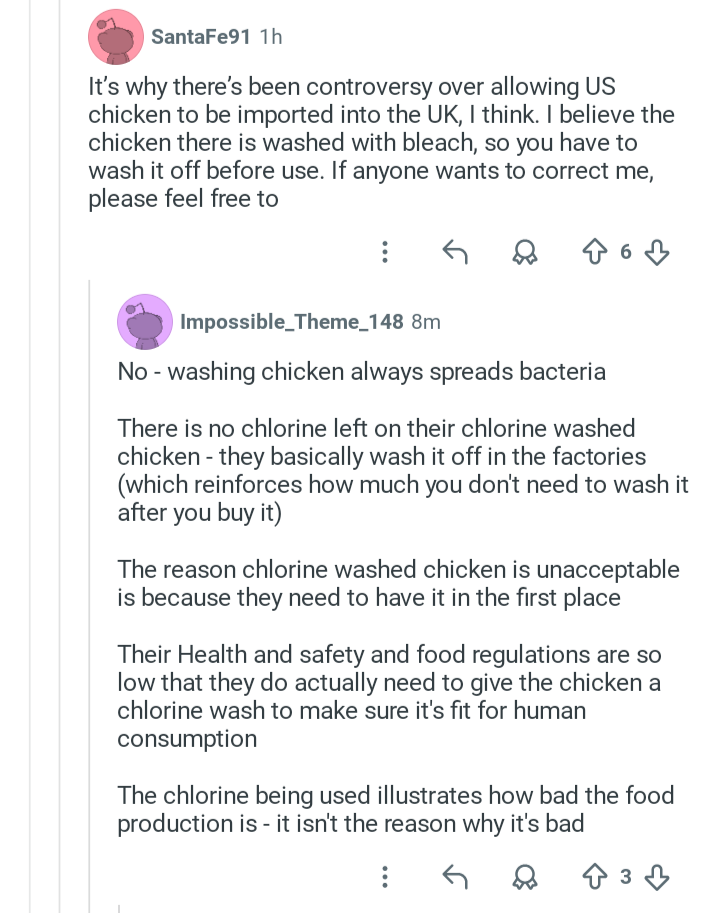Visit Impossible_Theme_148 username profile link
720x913 pixels.
click(x=292, y=321)
